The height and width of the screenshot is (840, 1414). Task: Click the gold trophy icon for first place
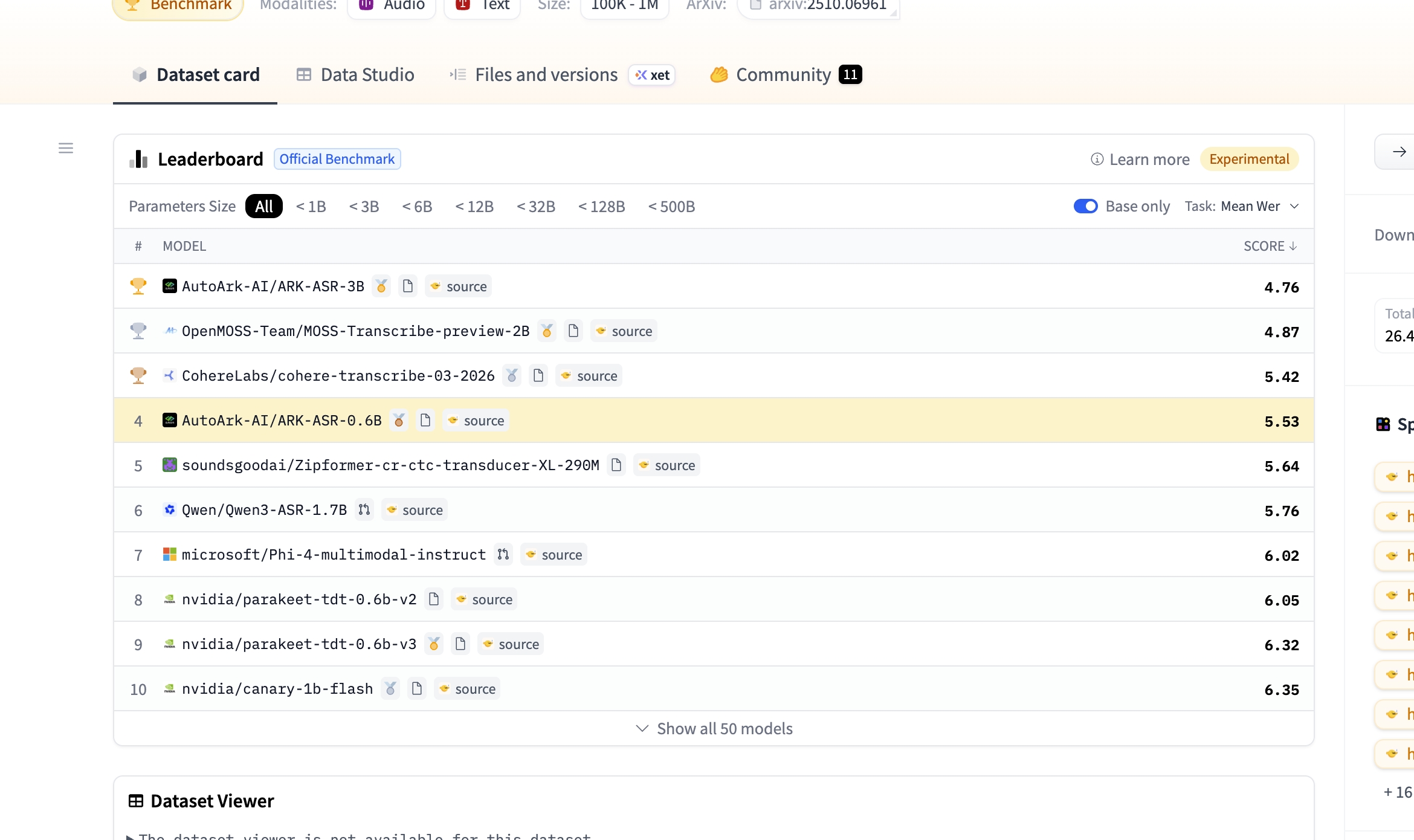tap(138, 286)
